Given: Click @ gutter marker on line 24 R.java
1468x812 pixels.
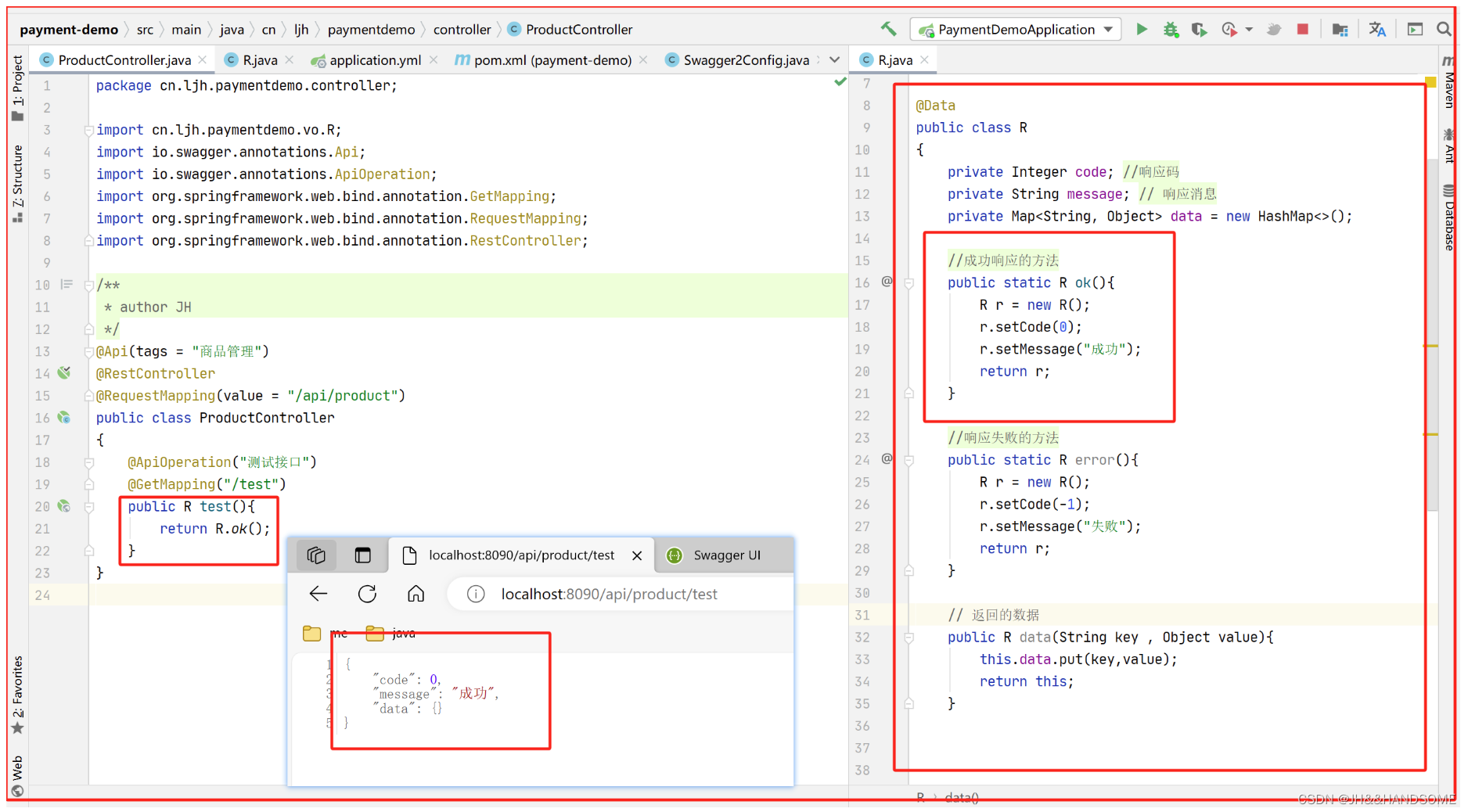Looking at the screenshot, I should tap(887, 459).
